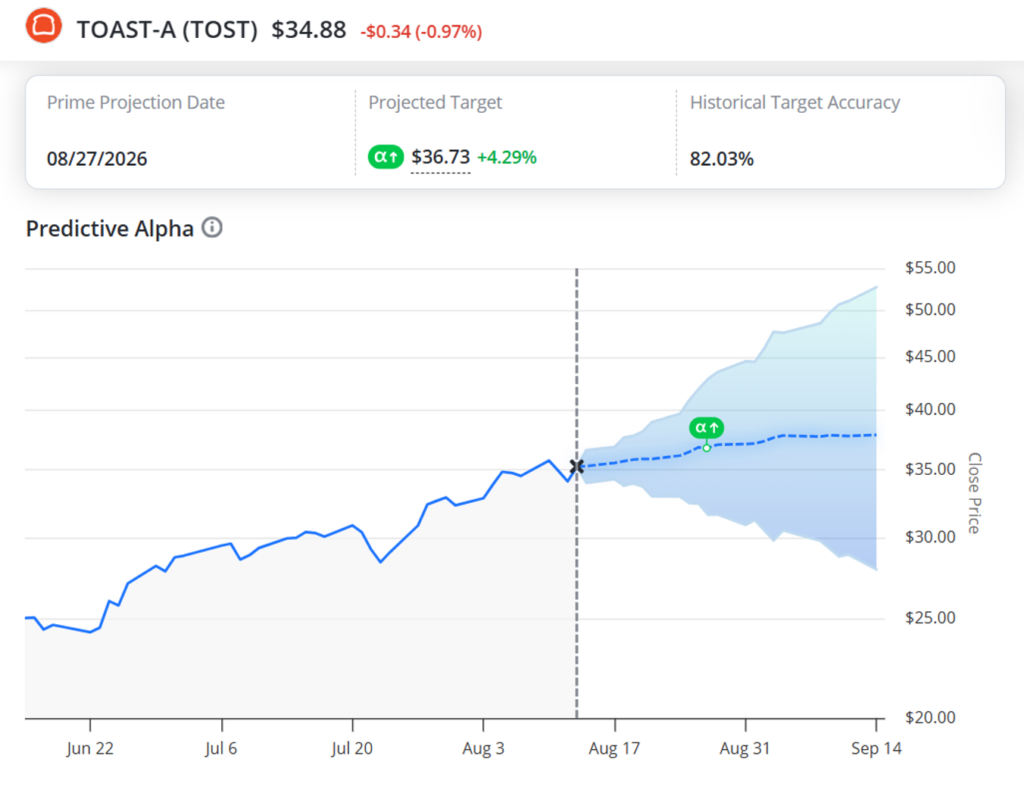Select the TOAST-A (TOST) ticker title
This screenshot has height=790, width=1024.
click(x=167, y=30)
